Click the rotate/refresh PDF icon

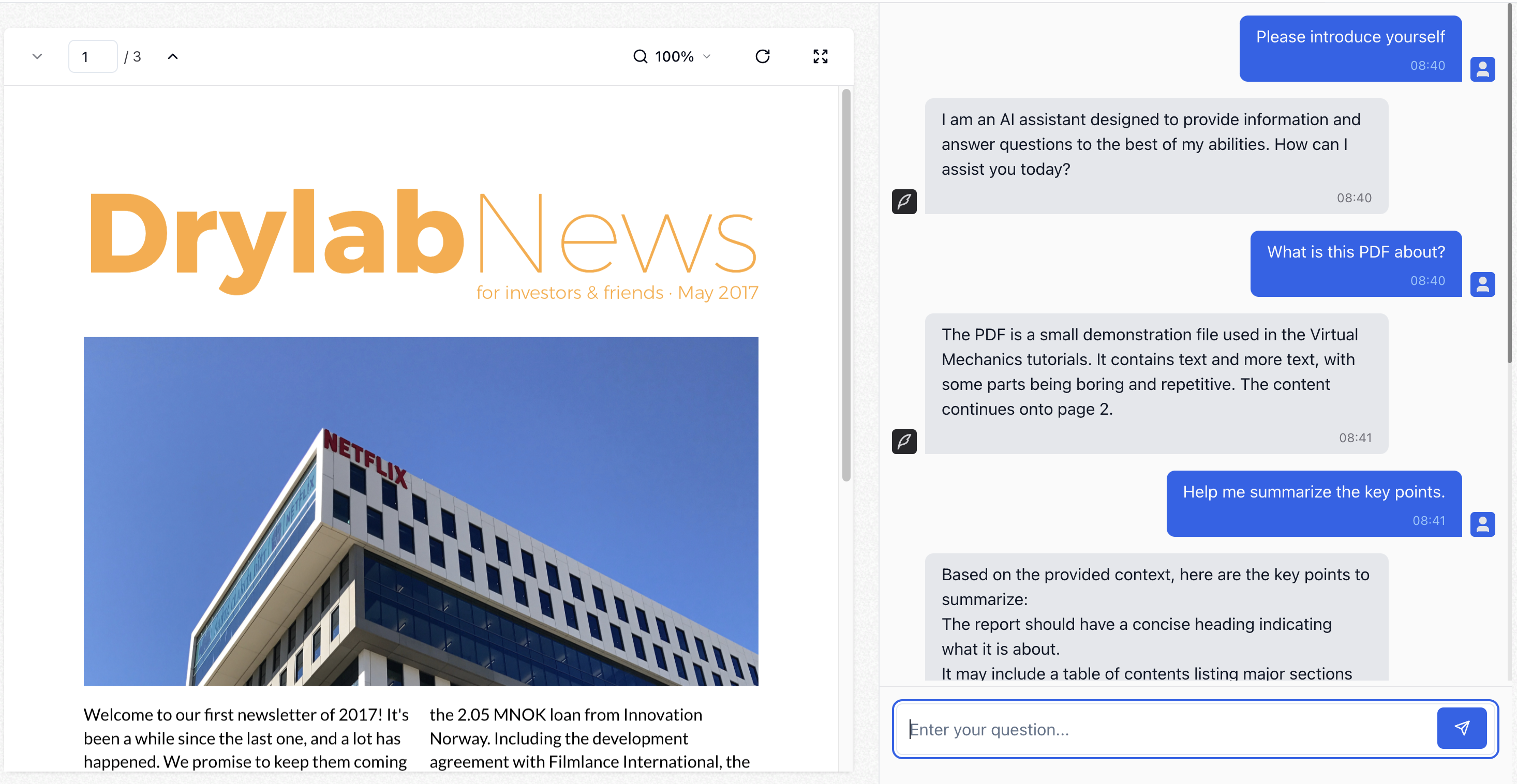763,56
